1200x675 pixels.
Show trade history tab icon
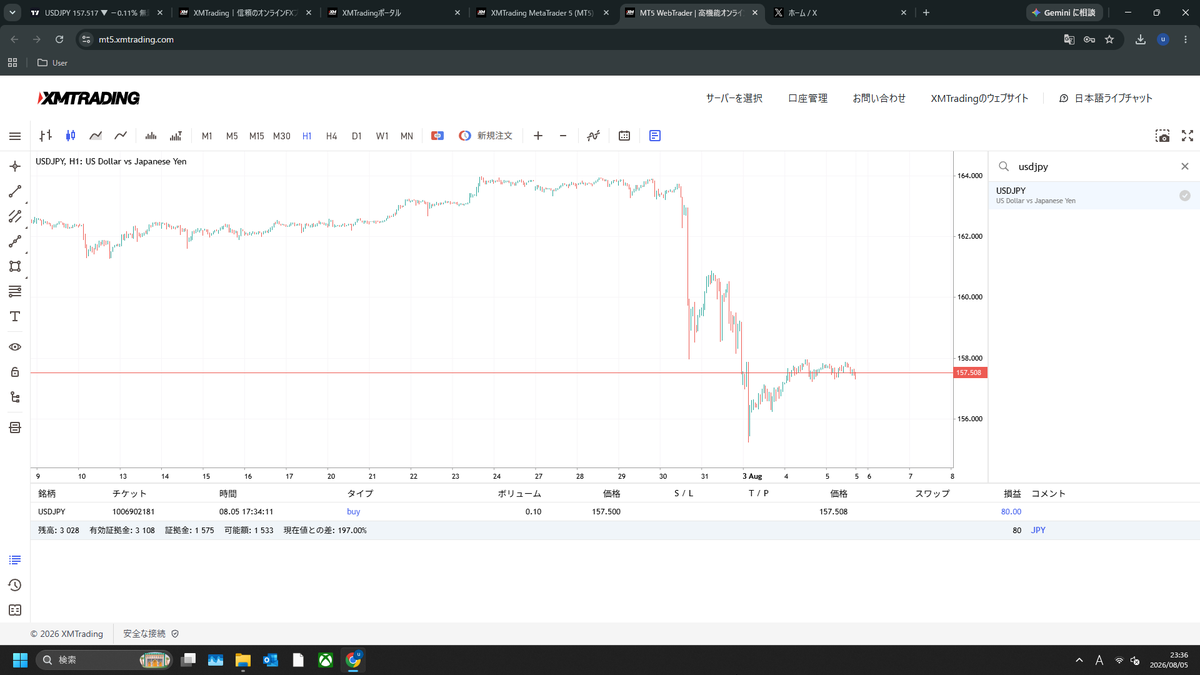coord(15,585)
